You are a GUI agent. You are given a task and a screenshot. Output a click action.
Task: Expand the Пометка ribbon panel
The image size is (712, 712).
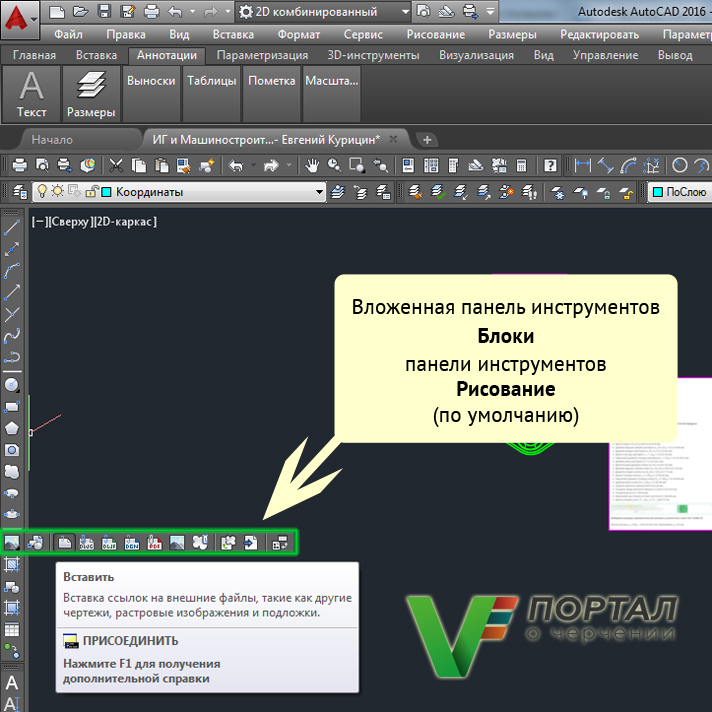(272, 94)
